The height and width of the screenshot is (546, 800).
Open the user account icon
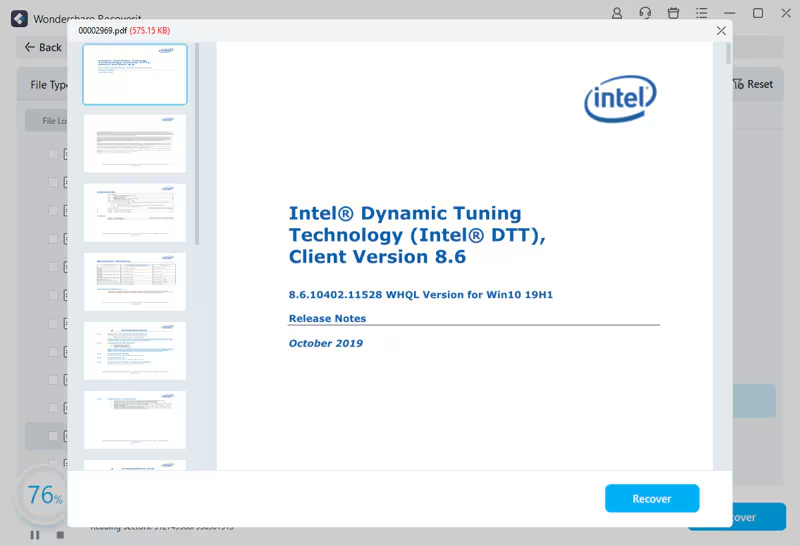[x=617, y=14]
